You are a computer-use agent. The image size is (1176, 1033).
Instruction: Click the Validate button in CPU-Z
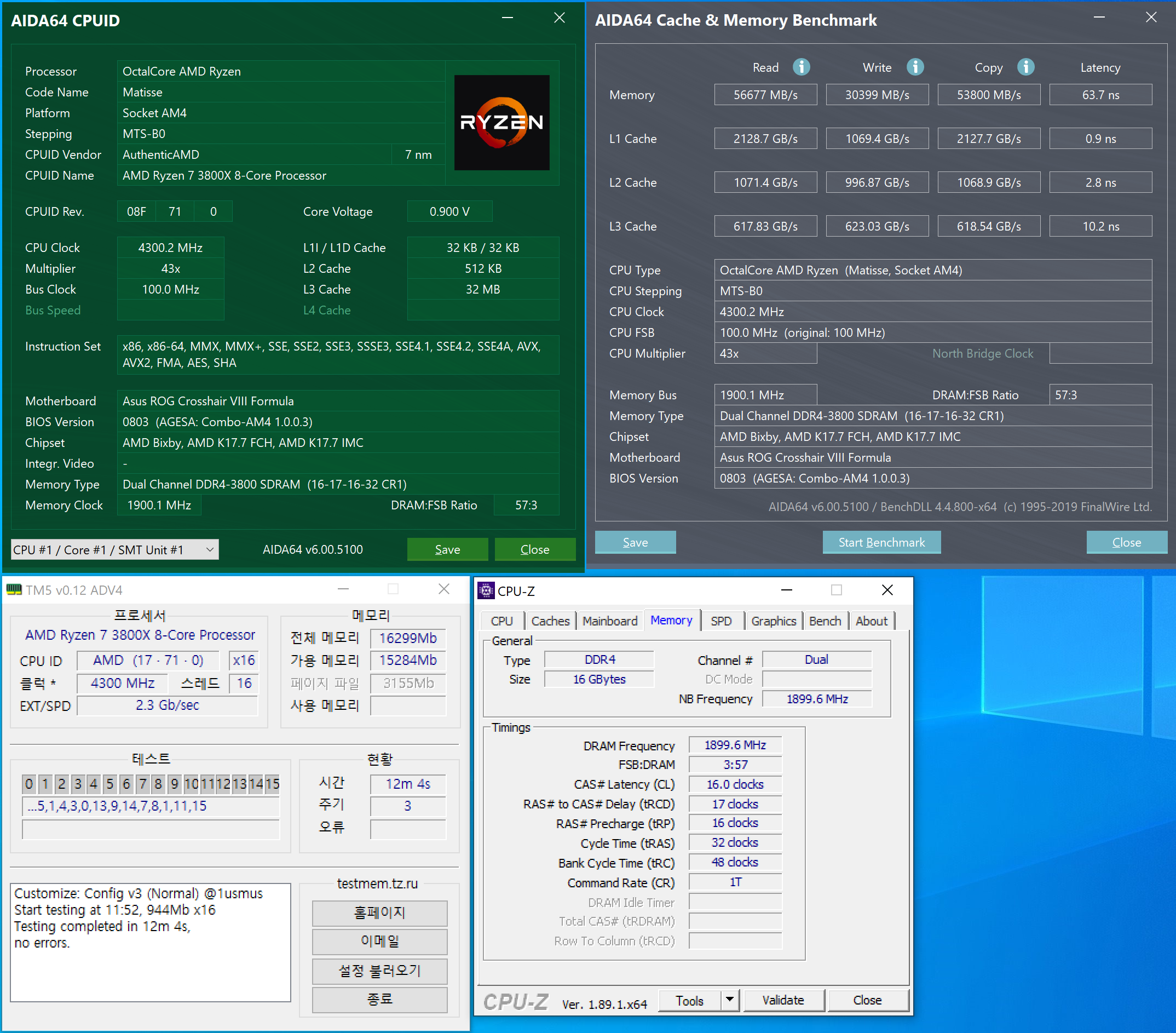coord(783,1000)
